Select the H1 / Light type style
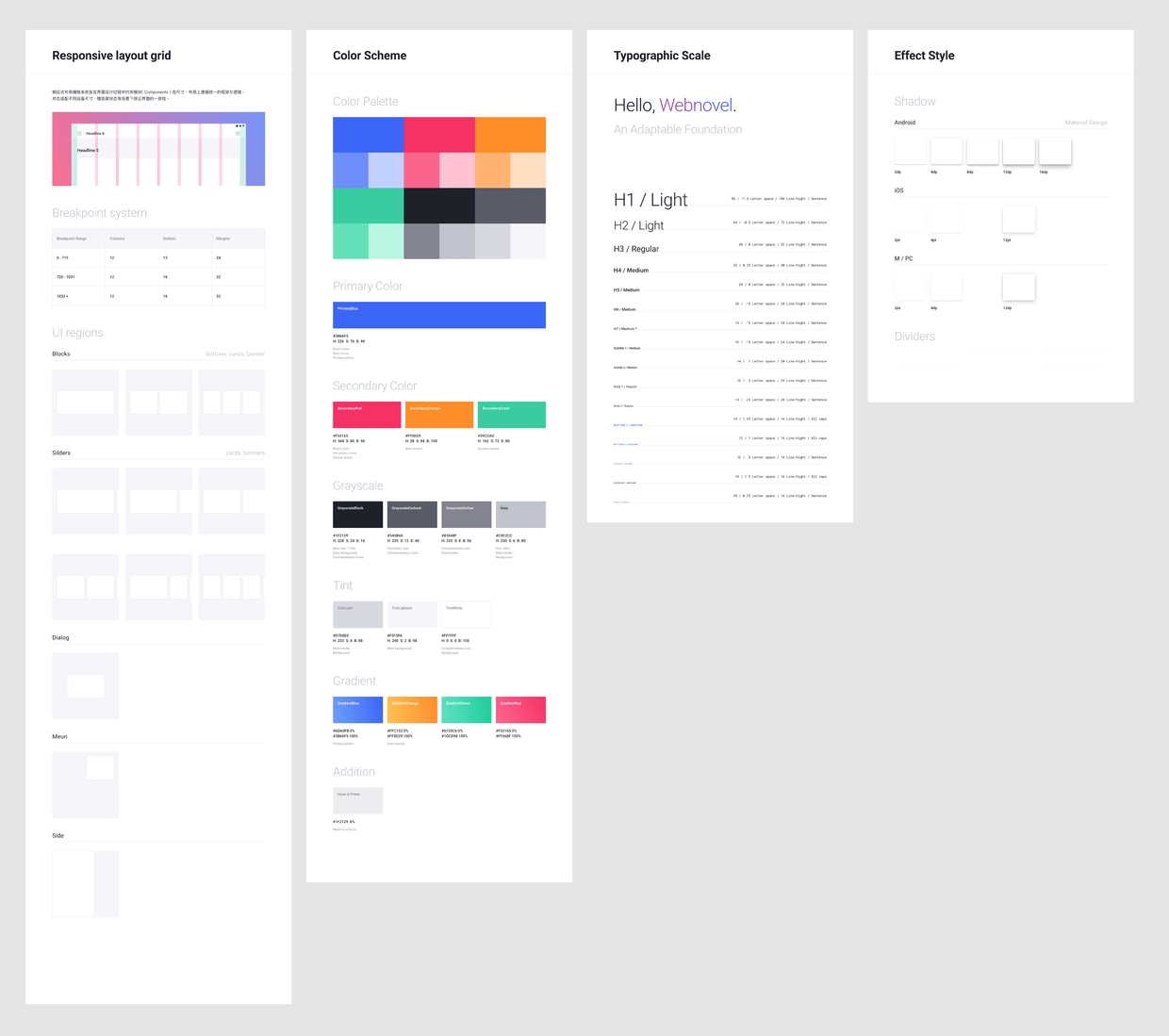Viewport: 1169px width, 1036px height. point(650,200)
